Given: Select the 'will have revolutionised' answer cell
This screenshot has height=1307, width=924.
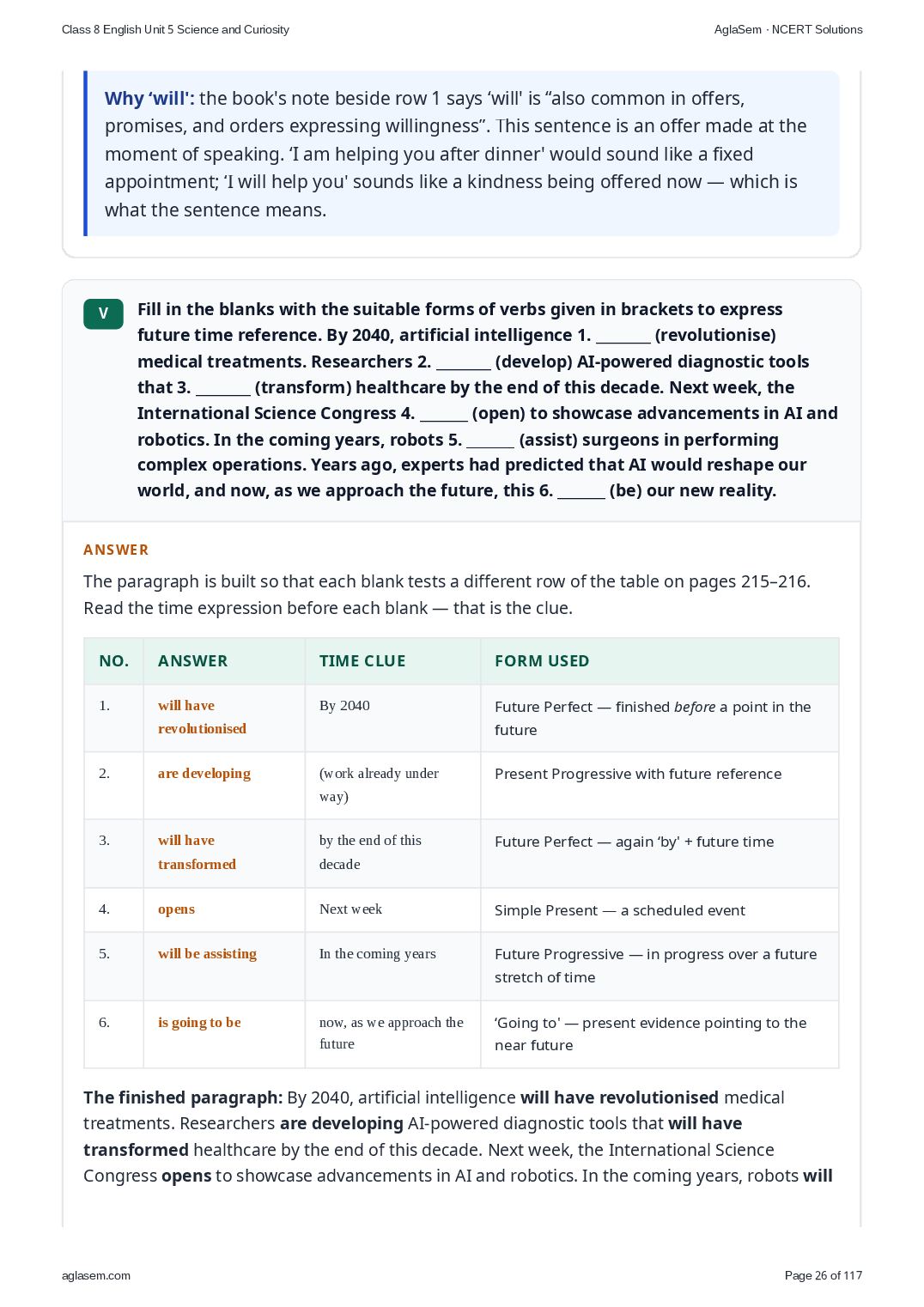Looking at the screenshot, I should [x=224, y=717].
